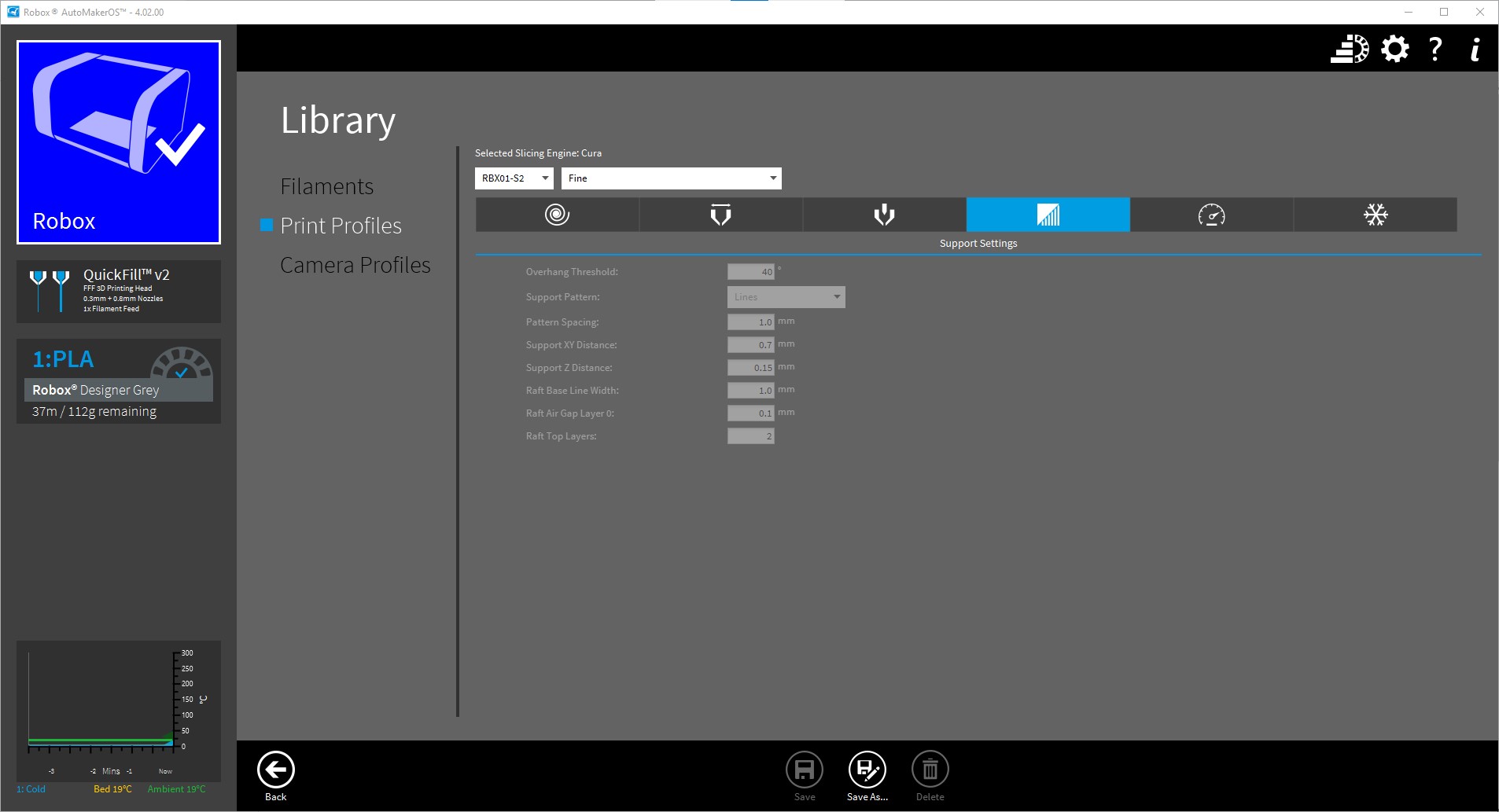Select the Robox printer thumbnail
Viewport: 1499px width, 812px height.
[119, 142]
